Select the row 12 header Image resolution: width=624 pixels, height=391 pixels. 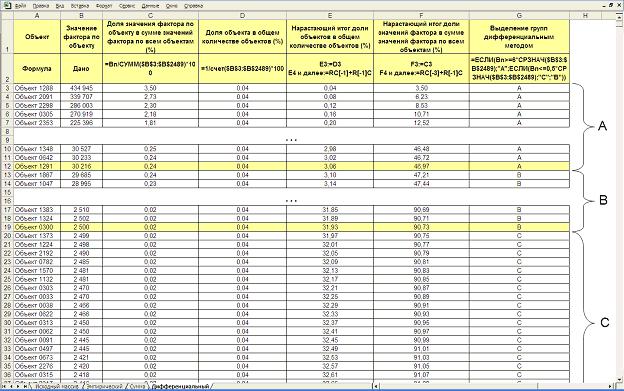point(7,166)
